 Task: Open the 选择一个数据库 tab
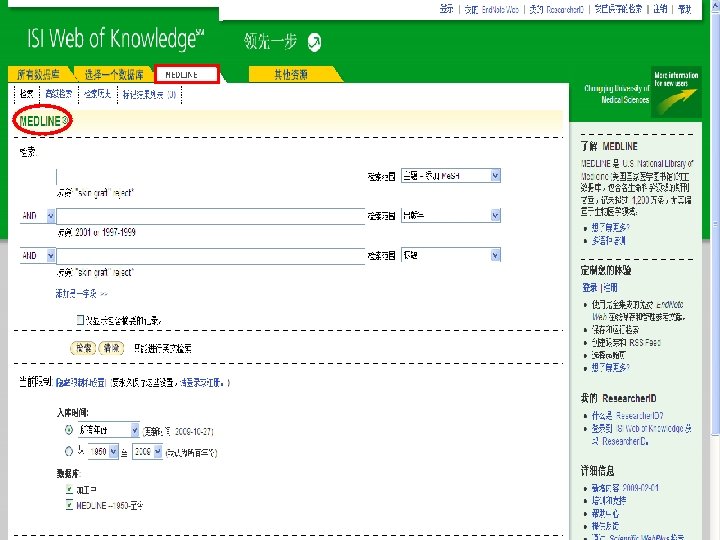(x=114, y=74)
